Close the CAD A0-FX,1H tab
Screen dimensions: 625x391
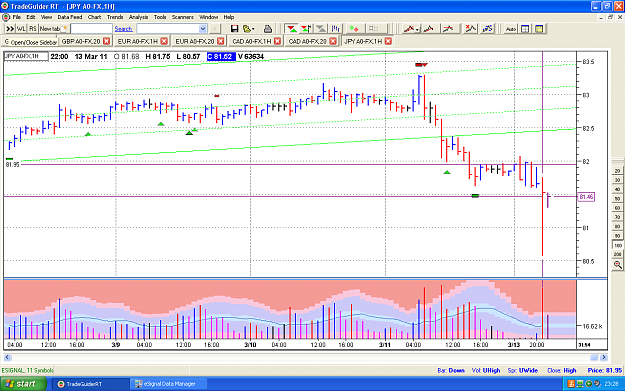277,41
